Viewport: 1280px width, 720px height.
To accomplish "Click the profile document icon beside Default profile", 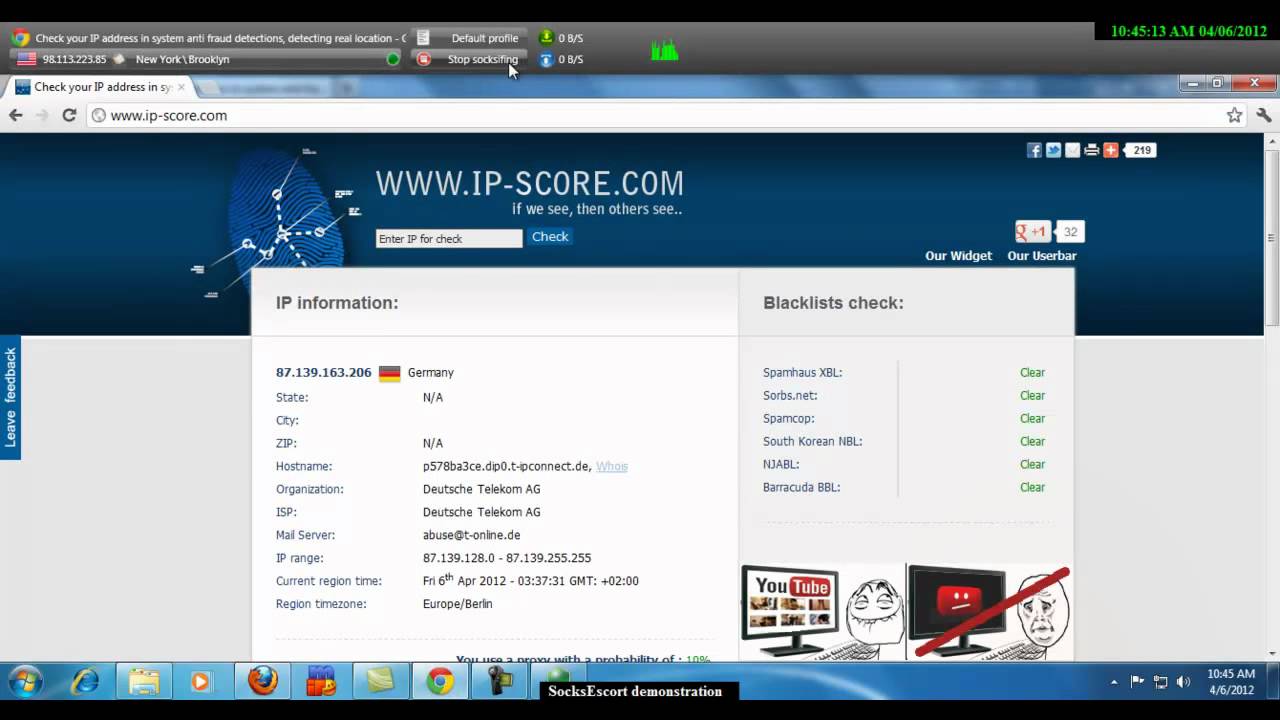I will (423, 38).
